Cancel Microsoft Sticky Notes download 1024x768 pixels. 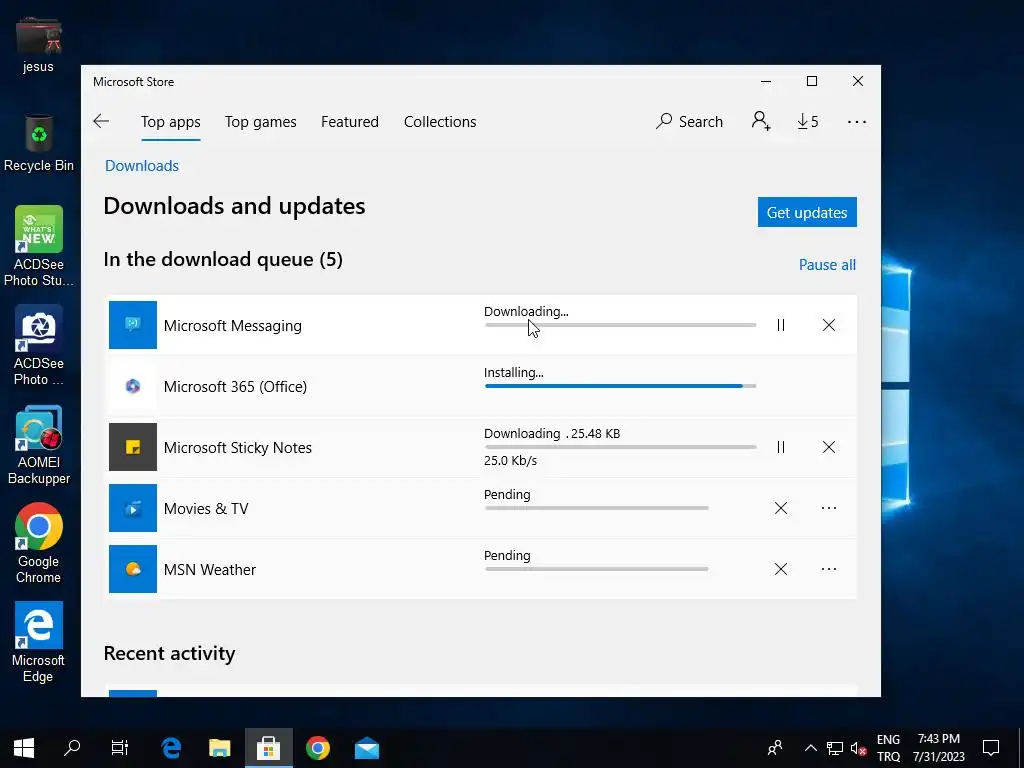pos(829,447)
